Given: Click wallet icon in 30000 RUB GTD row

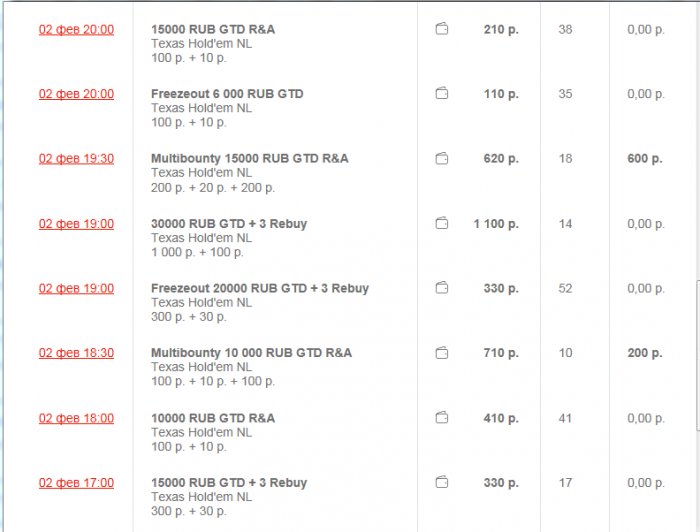Looking at the screenshot, I should click(441, 224).
